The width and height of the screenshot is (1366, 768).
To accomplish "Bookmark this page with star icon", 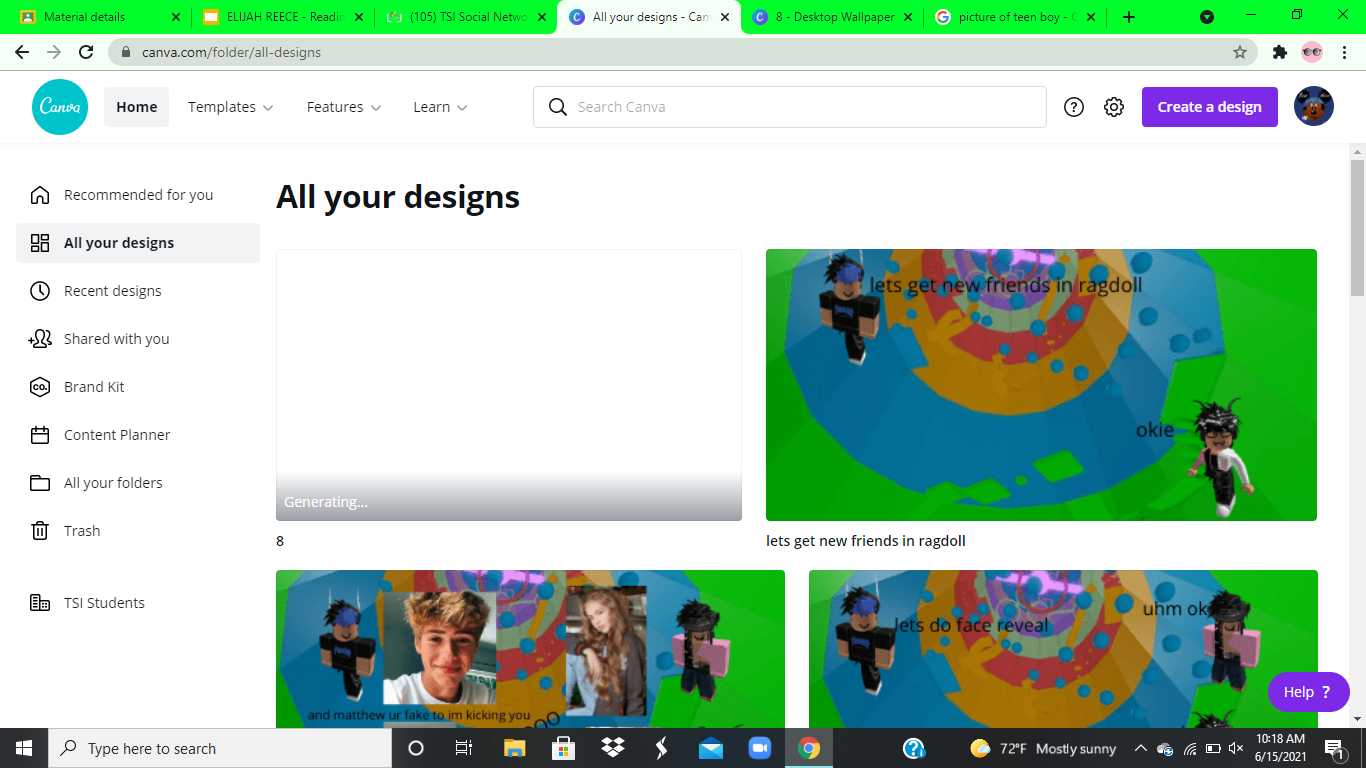I will tap(1240, 52).
